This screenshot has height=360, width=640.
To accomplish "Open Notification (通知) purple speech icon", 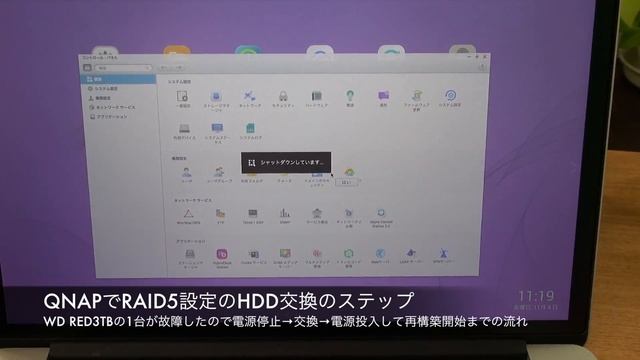I will point(383,96).
